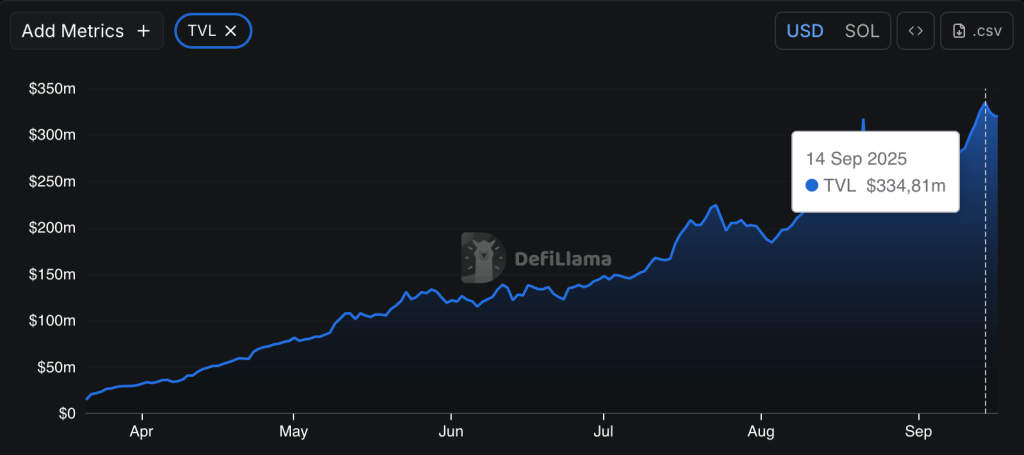Click the chart's peak point near mid-September
Image resolution: width=1024 pixels, height=455 pixels.
[x=986, y=102]
